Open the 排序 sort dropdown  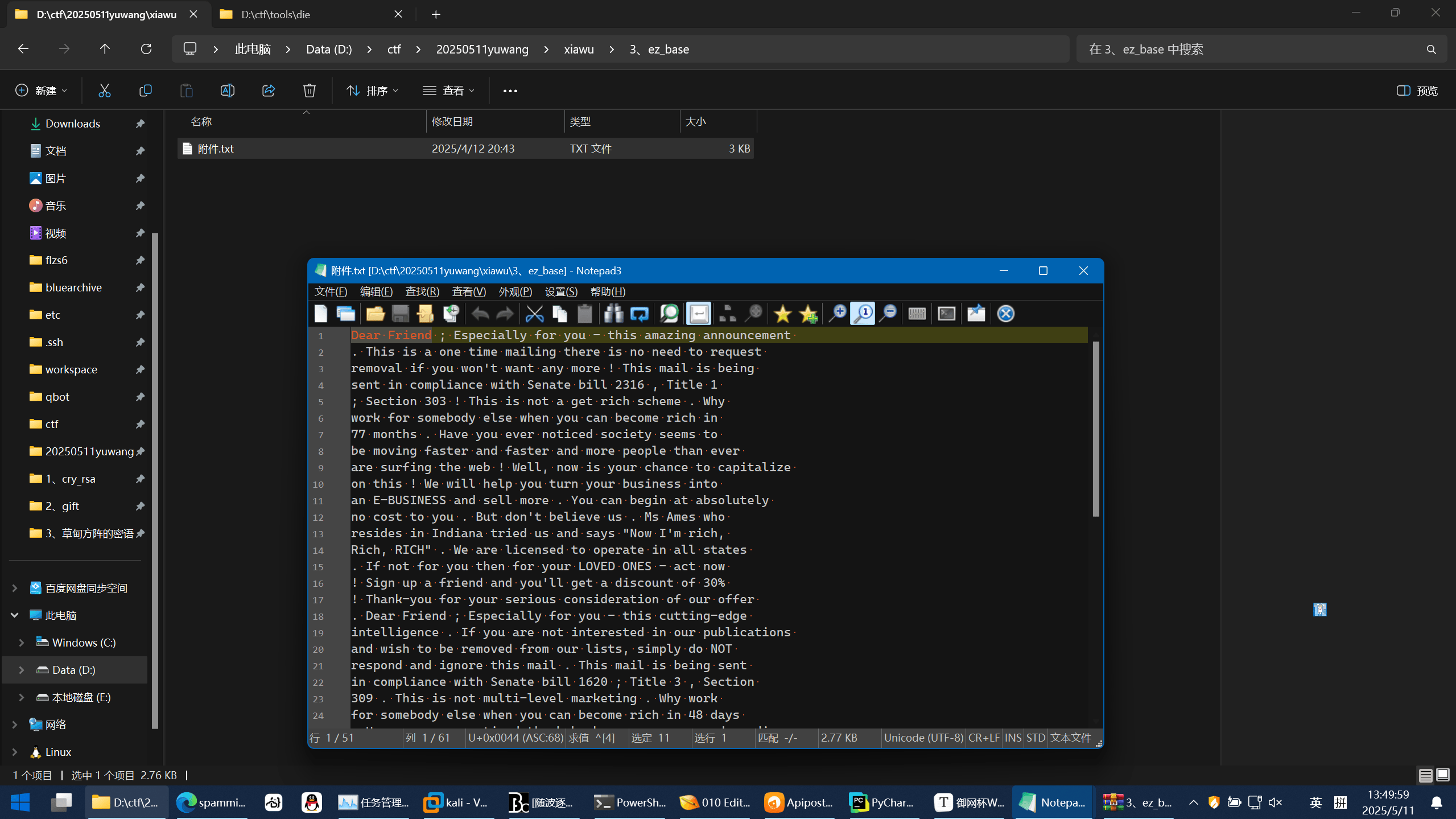click(373, 90)
